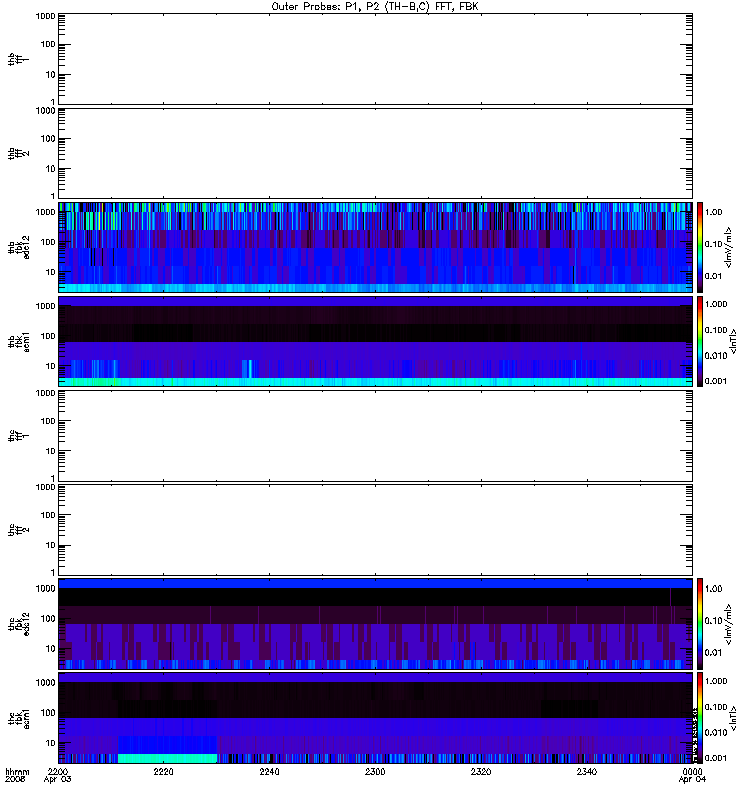Click the '2220' time axis label
This screenshot has width=750, height=800.
[163, 771]
